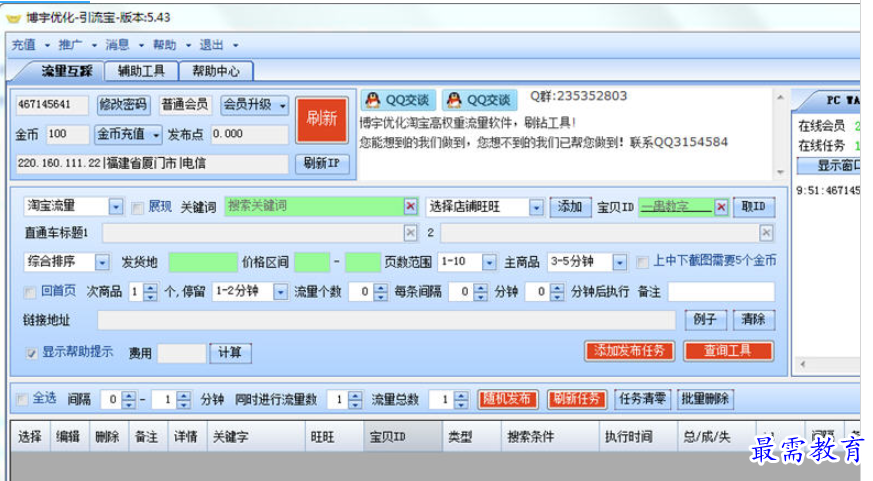Clear the 搜索关键词 field with red X

point(410,206)
